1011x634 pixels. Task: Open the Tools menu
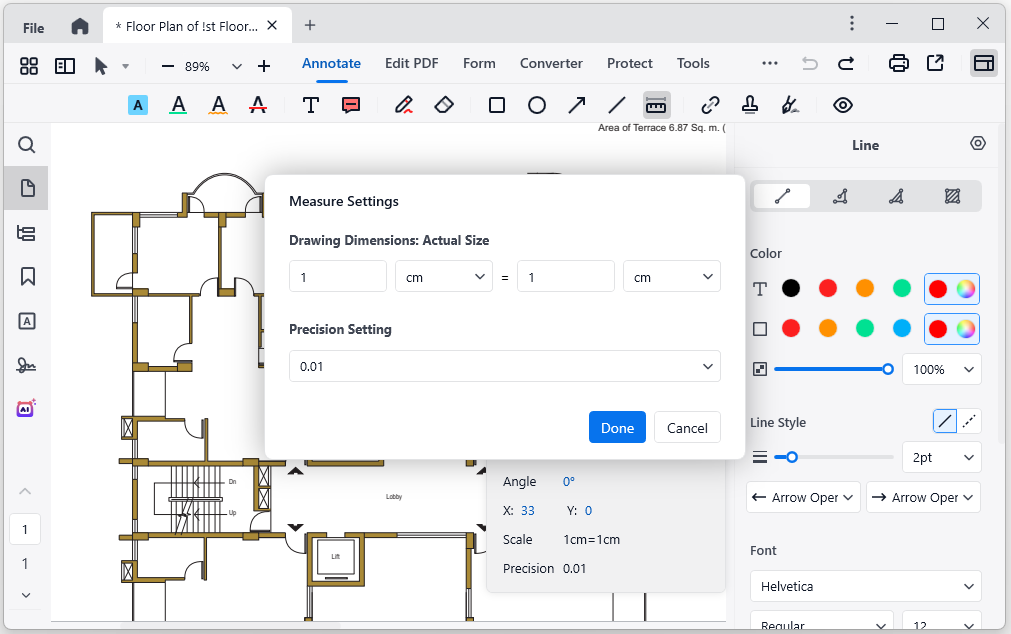pos(693,63)
